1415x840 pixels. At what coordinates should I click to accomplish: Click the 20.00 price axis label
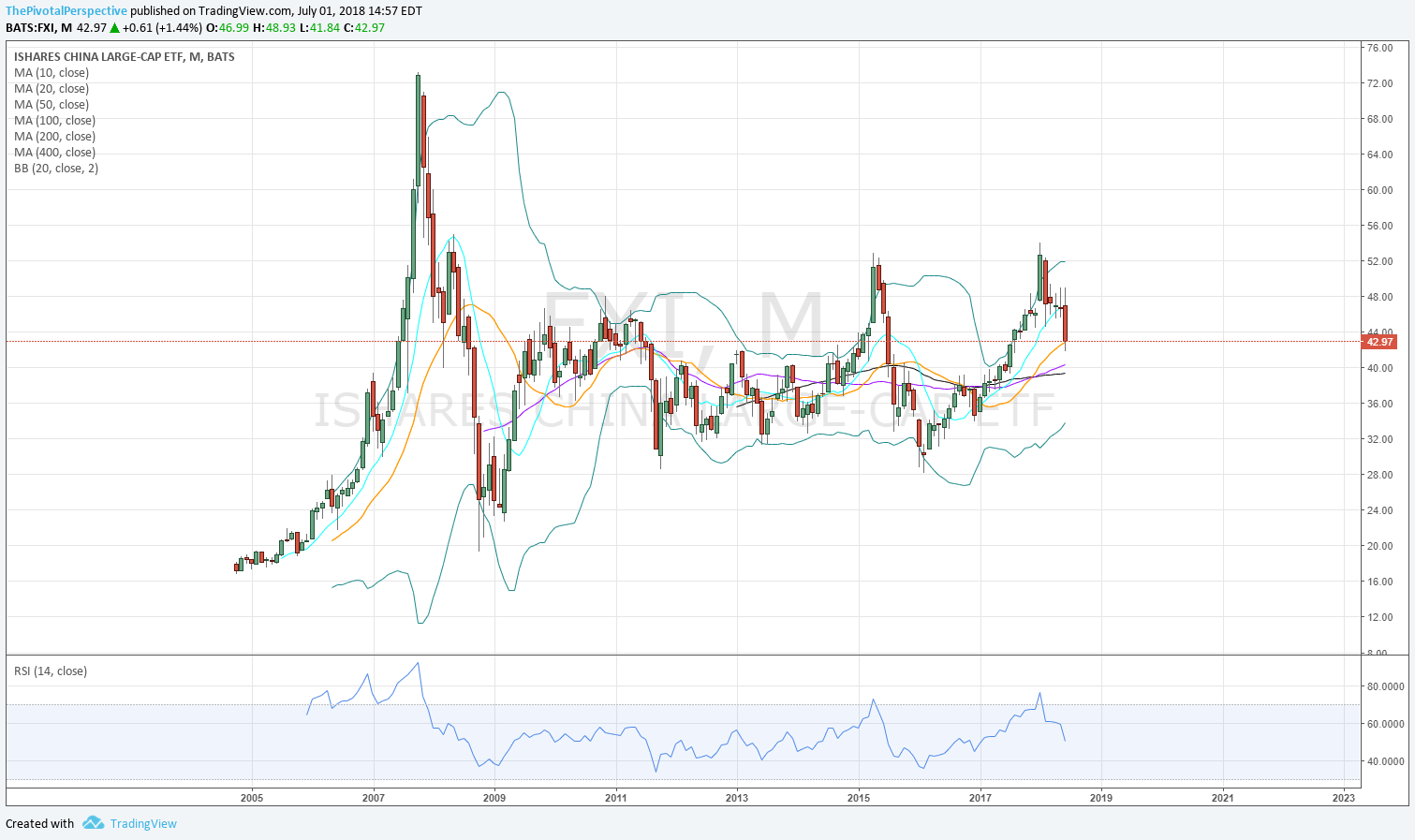click(x=1378, y=546)
